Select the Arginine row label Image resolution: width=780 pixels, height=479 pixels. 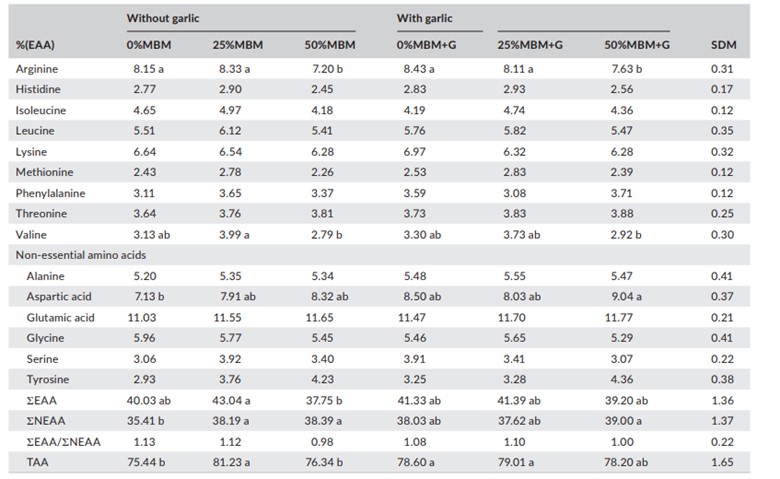pyautogui.click(x=39, y=71)
